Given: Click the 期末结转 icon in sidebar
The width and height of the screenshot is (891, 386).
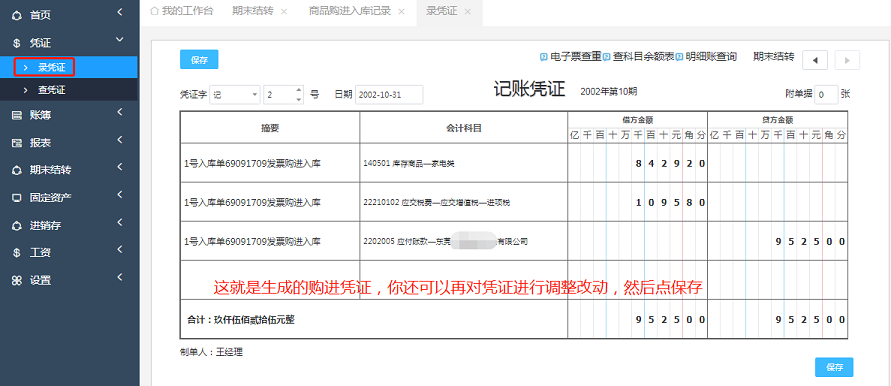Looking at the screenshot, I should 17,170.
